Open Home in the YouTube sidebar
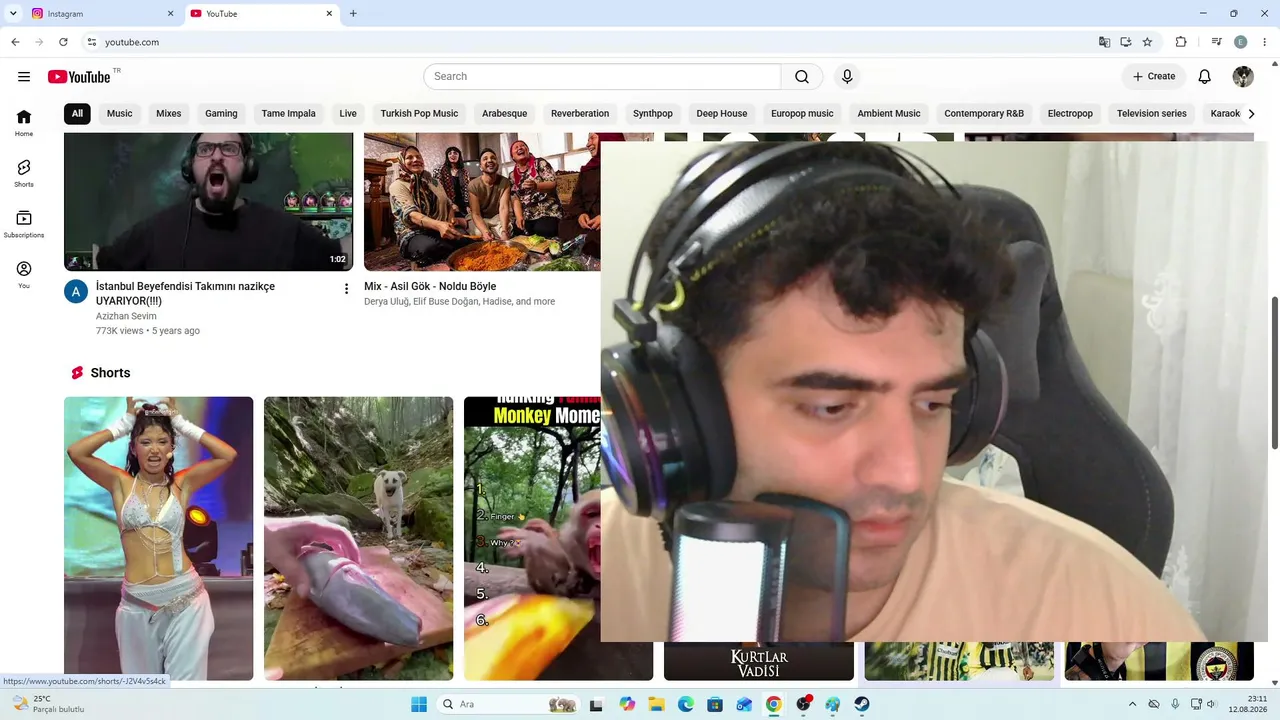The height and width of the screenshot is (720, 1280). pyautogui.click(x=24, y=123)
